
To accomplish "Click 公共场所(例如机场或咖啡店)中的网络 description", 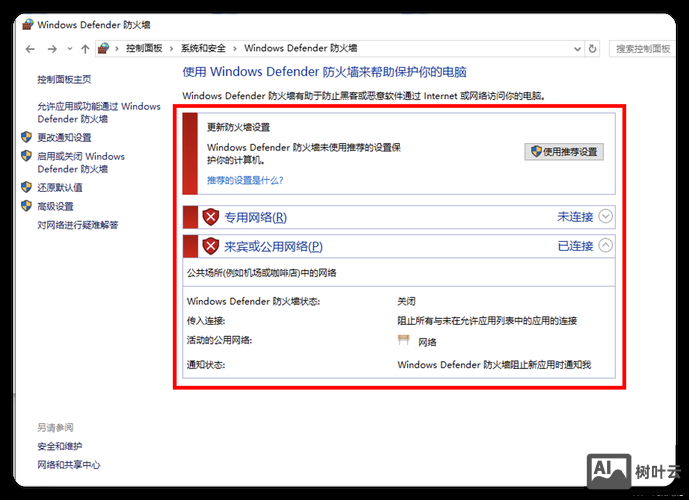I will (261, 273).
